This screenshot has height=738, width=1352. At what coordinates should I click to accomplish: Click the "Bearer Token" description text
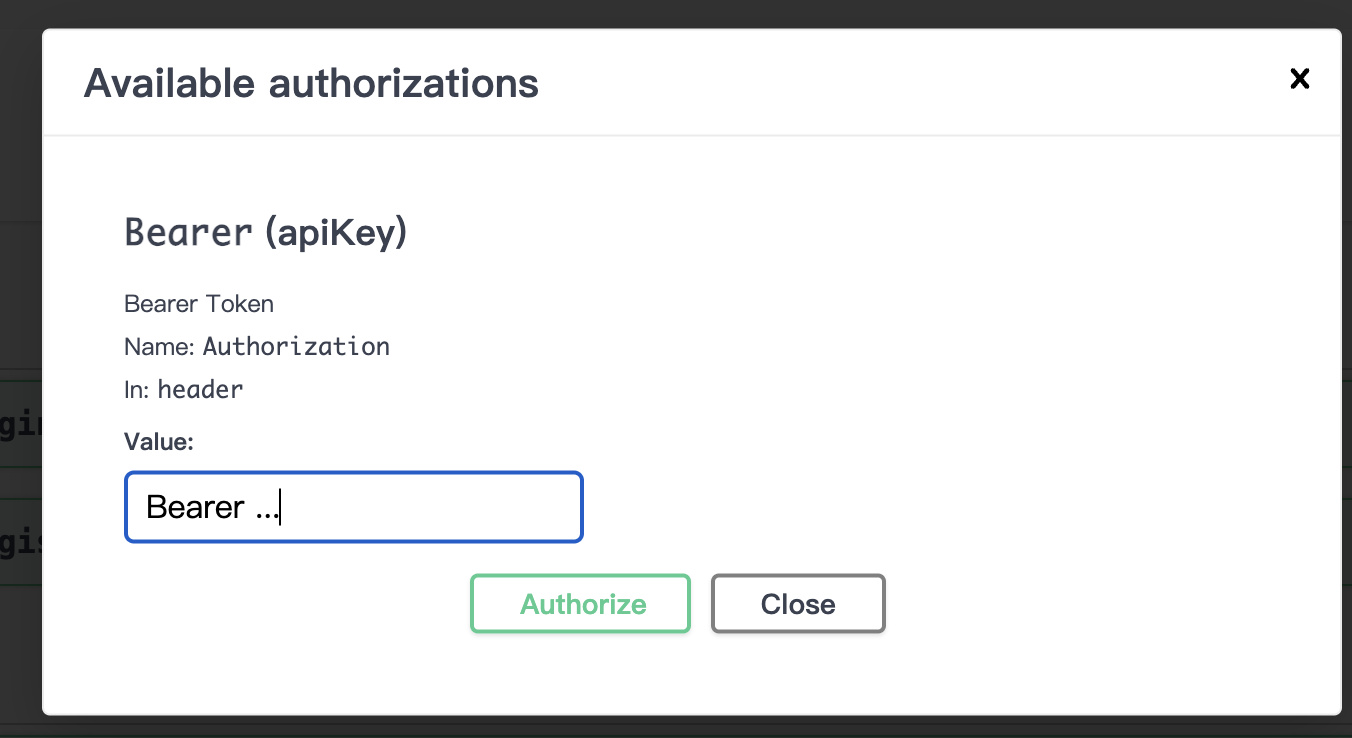click(199, 303)
